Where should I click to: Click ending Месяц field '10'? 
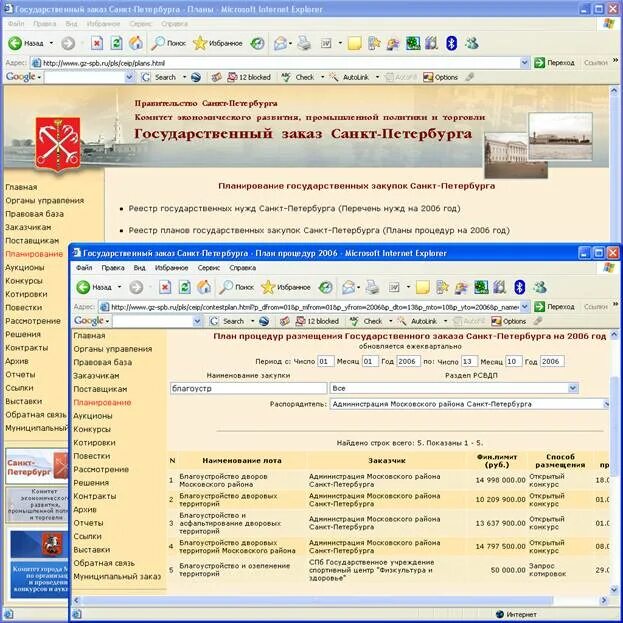tap(513, 362)
